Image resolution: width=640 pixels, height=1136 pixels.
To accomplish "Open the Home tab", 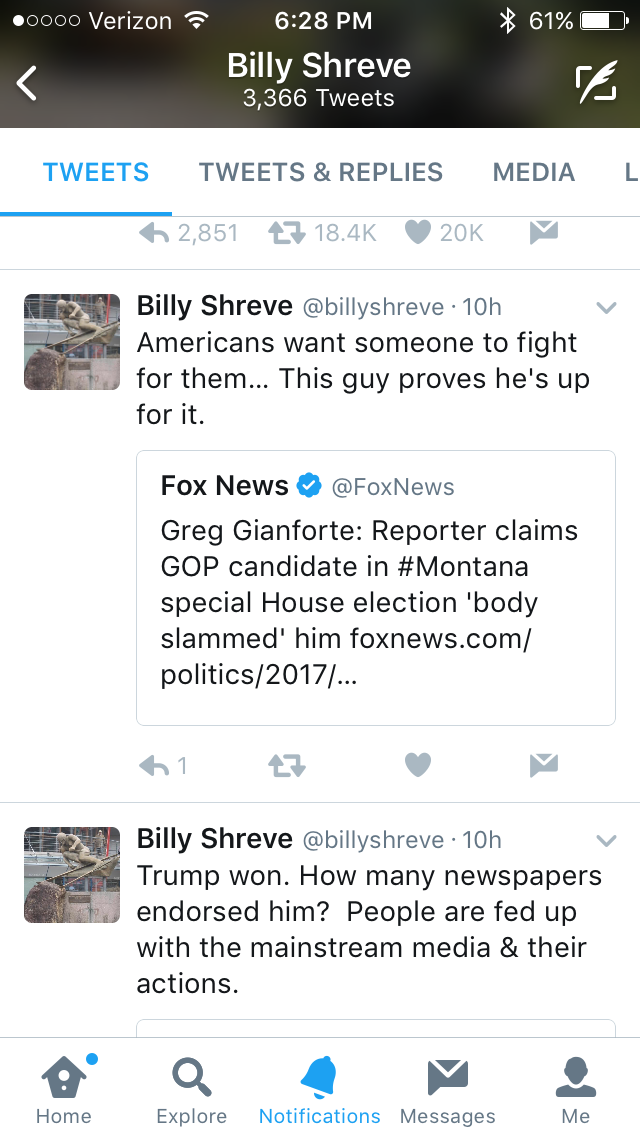I will tap(64, 1088).
